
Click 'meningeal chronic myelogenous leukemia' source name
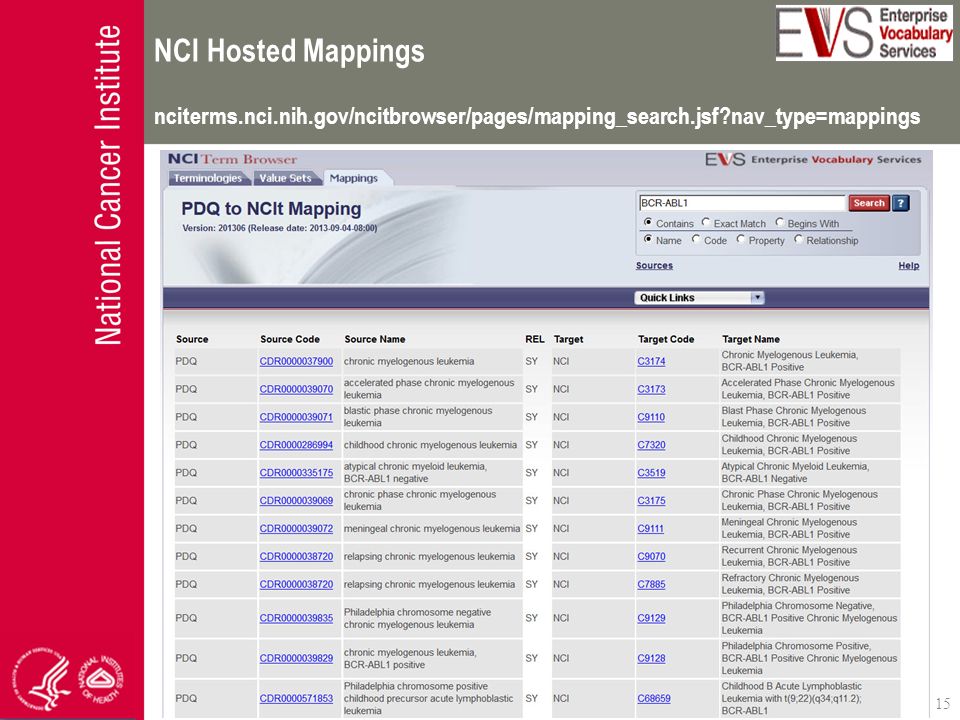click(432, 528)
